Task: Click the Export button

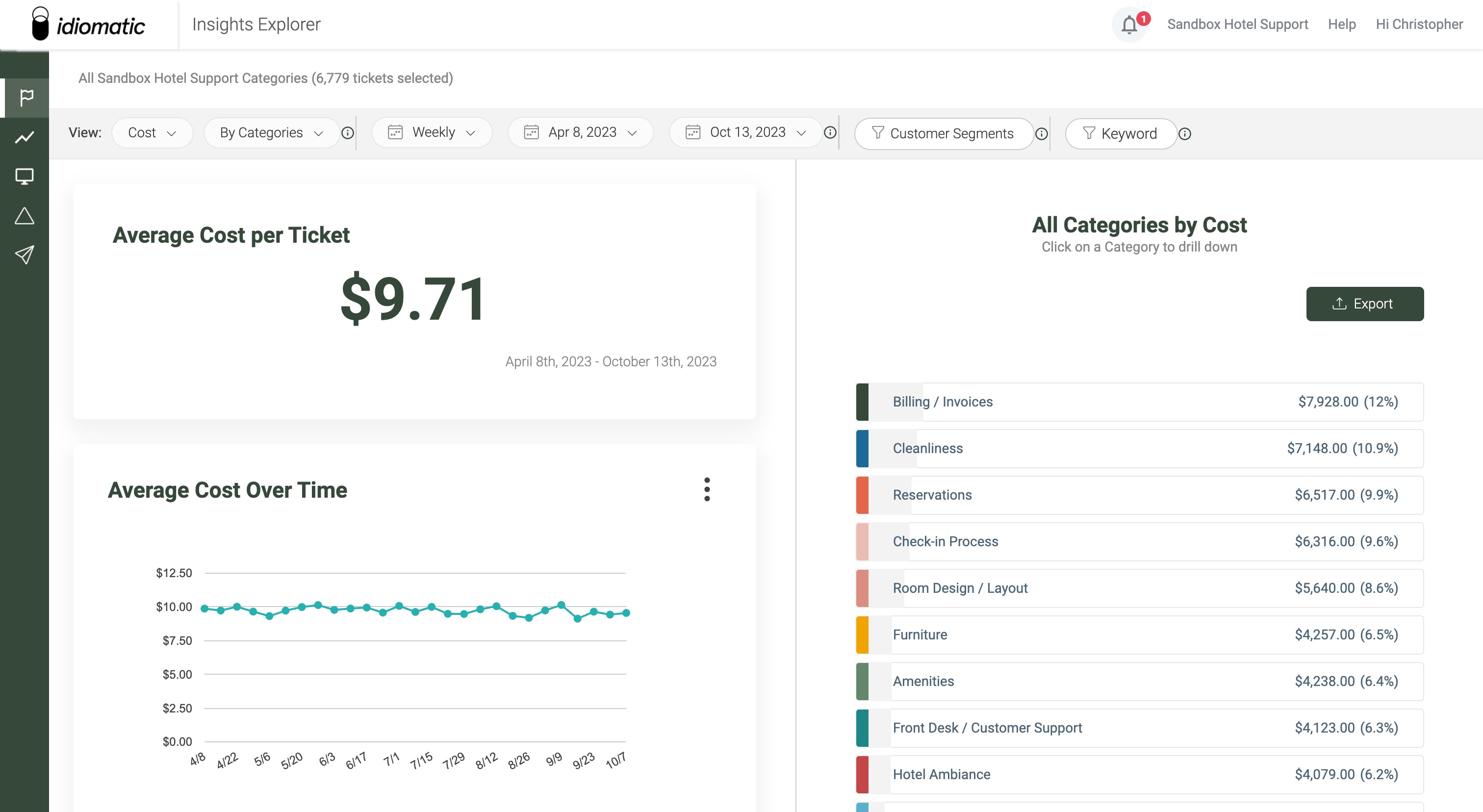Action: [1364, 304]
